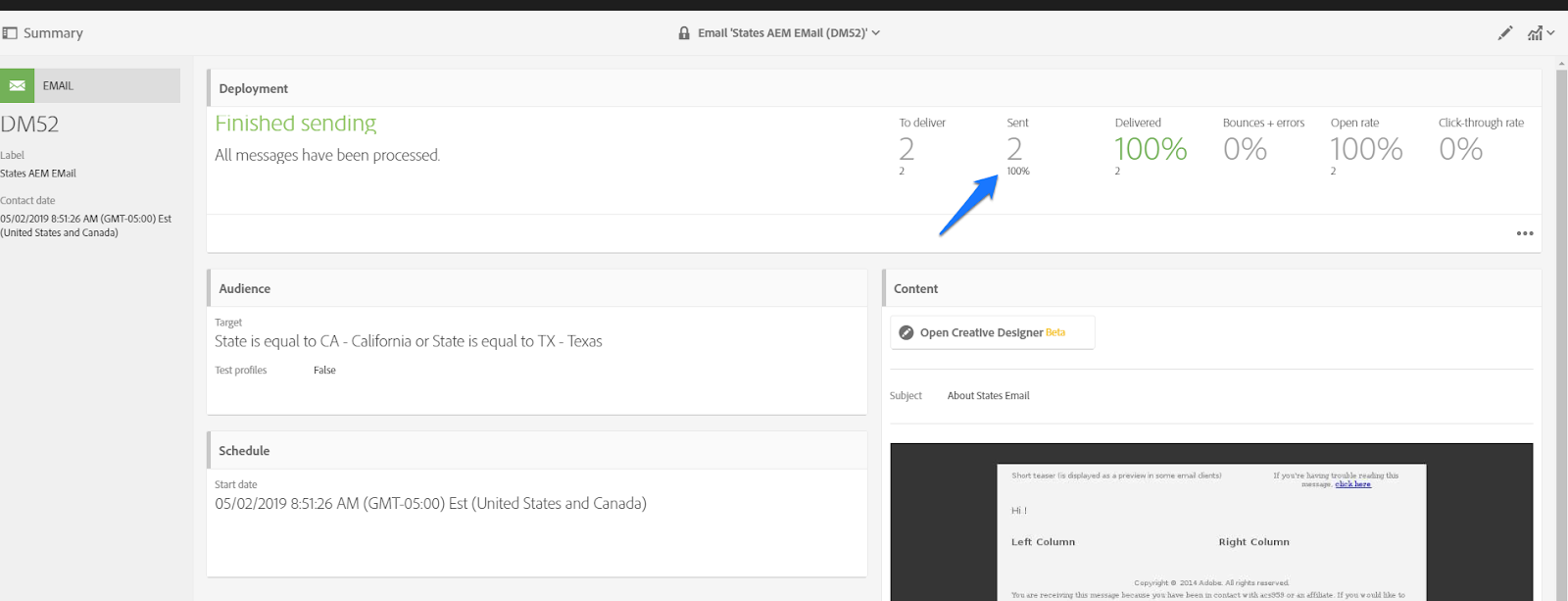Click the Creative Designer pencil circle icon
This screenshot has height=601, width=1568.
[x=906, y=332]
